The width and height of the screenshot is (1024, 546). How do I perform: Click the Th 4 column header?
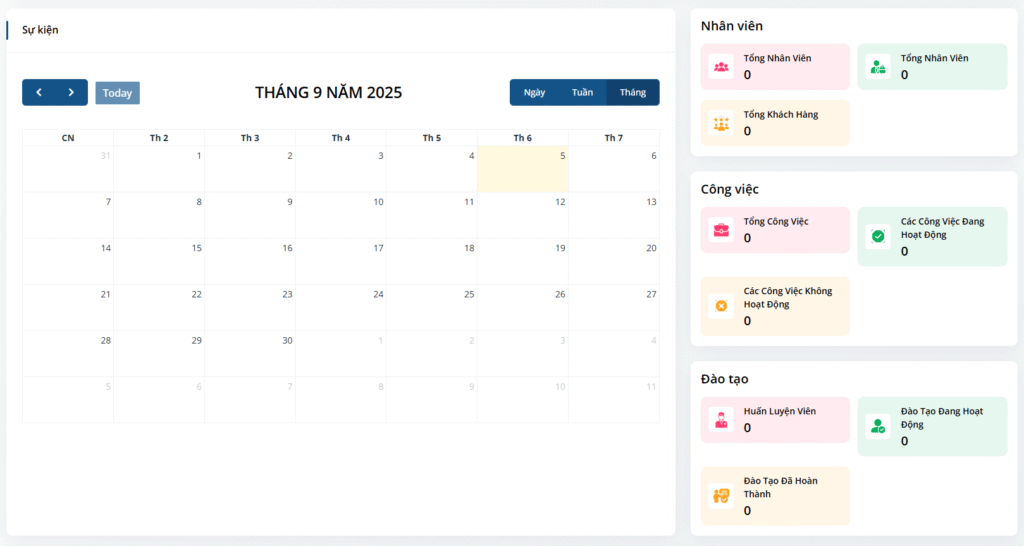(340, 138)
